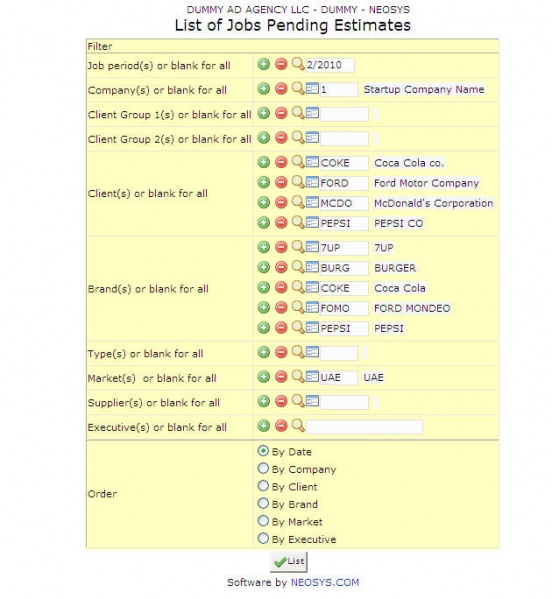The width and height of the screenshot is (552, 599).
Task: Select By Executive order option
Action: point(263,539)
